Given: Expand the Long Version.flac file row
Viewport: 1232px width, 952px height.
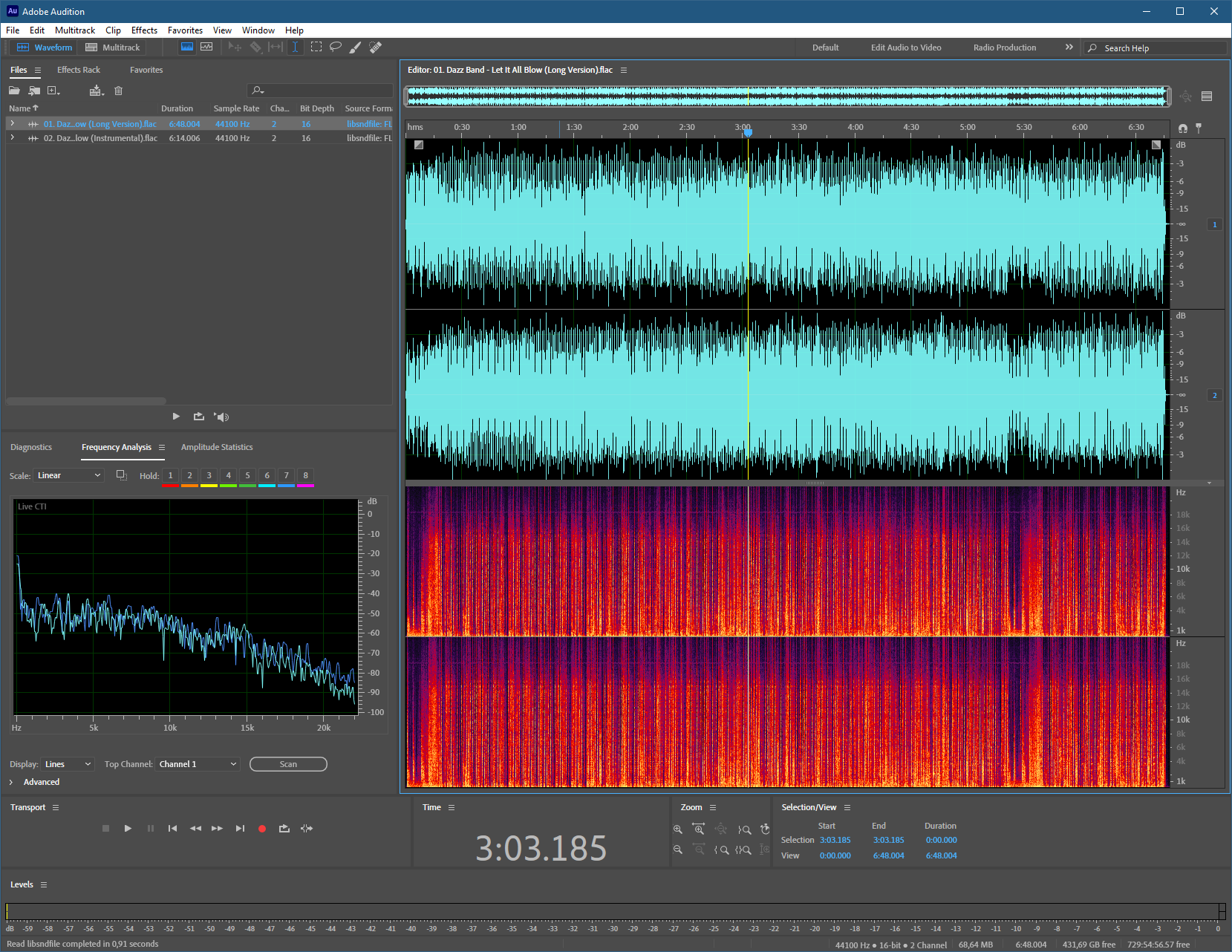Looking at the screenshot, I should point(12,123).
